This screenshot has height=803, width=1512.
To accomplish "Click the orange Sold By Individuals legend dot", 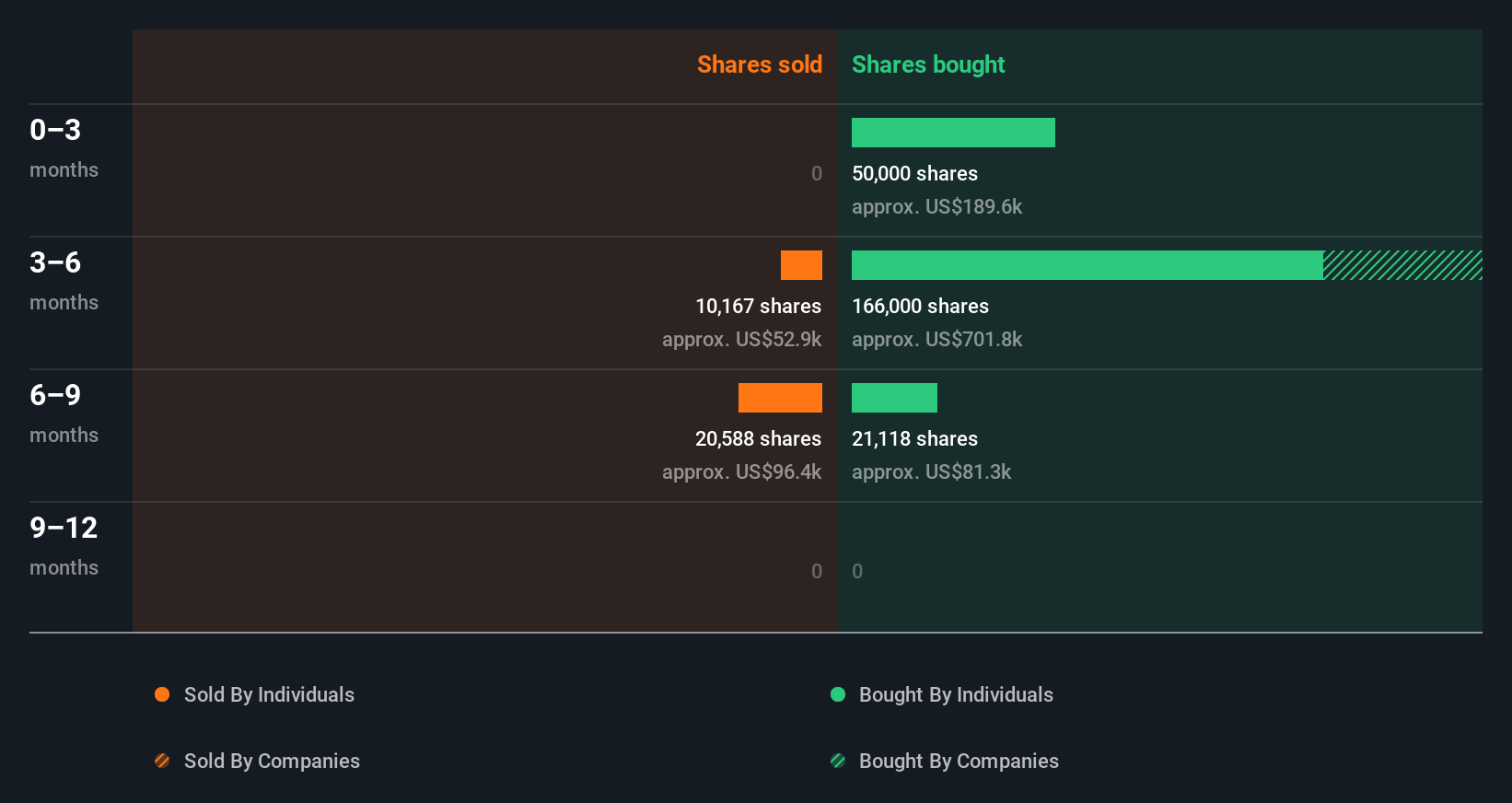I will click(162, 694).
